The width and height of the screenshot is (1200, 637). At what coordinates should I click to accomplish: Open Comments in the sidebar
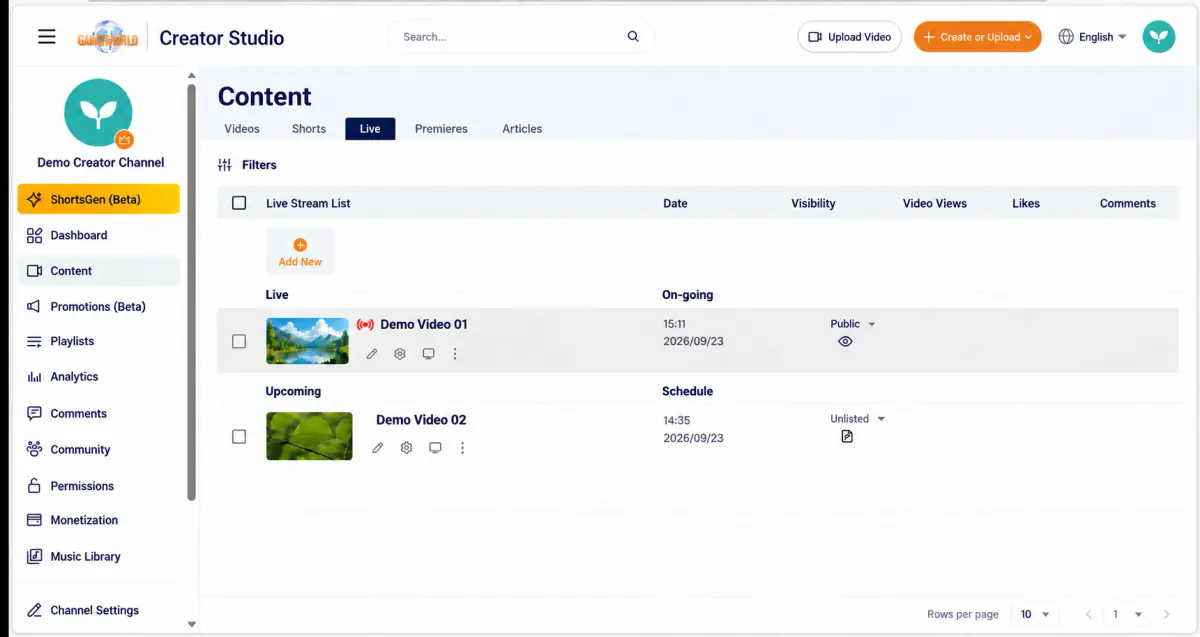98,413
